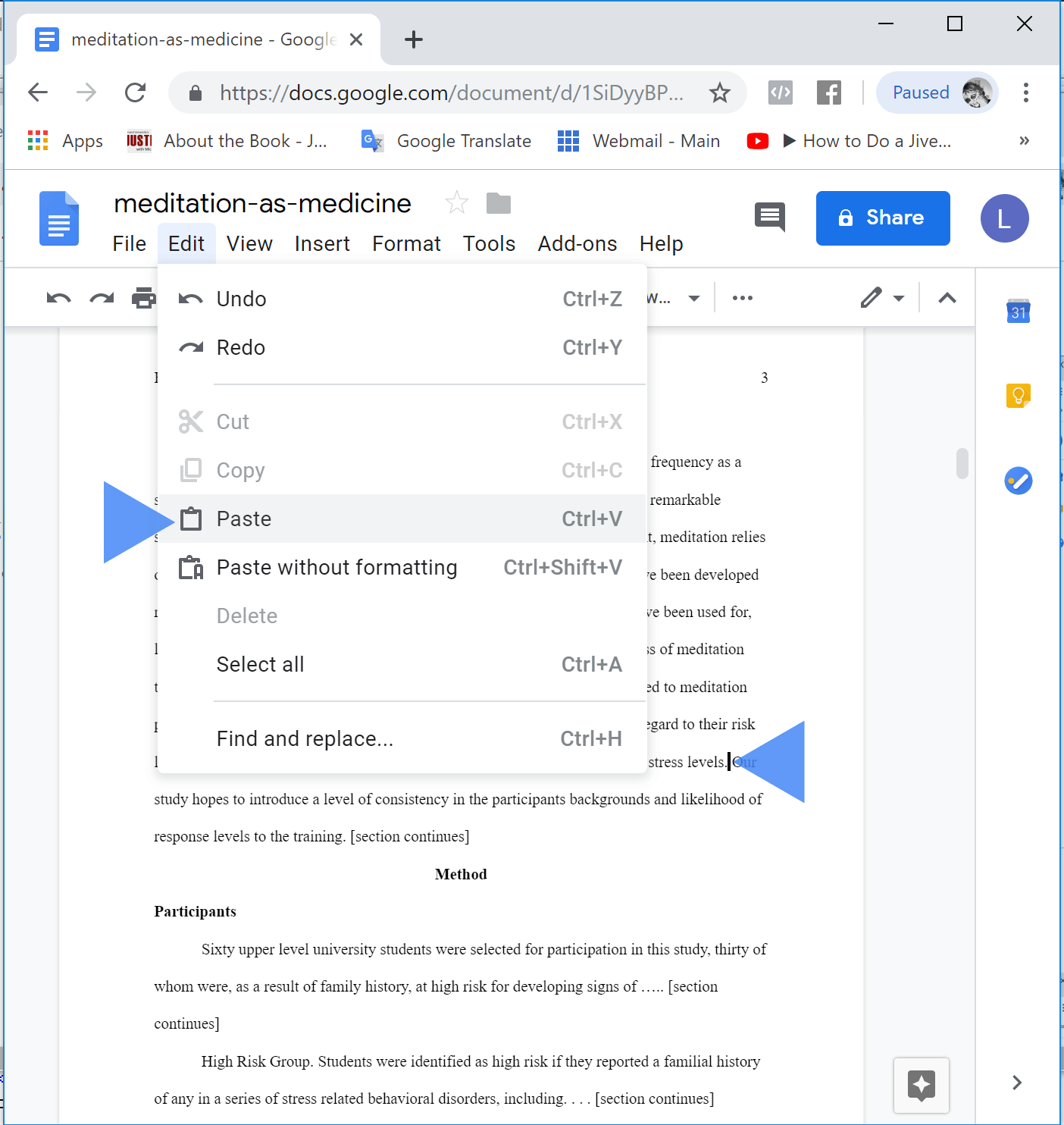Open Google Keep lightbulb icon
This screenshot has height=1125, width=1064.
pos(1018,396)
